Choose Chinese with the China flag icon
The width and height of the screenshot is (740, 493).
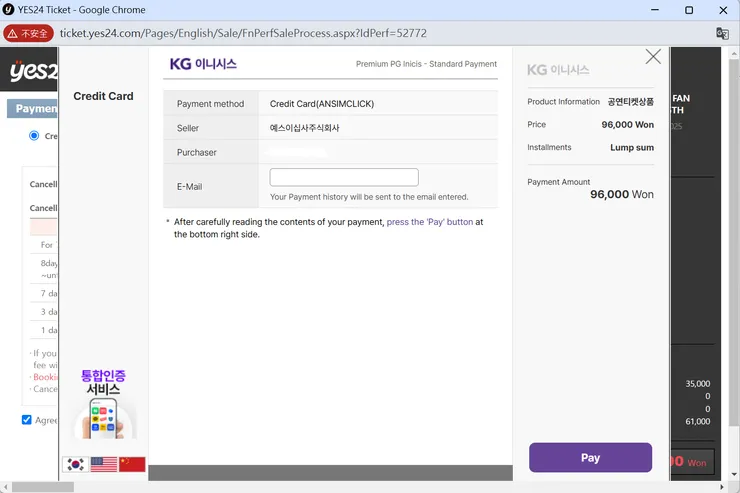pyautogui.click(x=132, y=464)
